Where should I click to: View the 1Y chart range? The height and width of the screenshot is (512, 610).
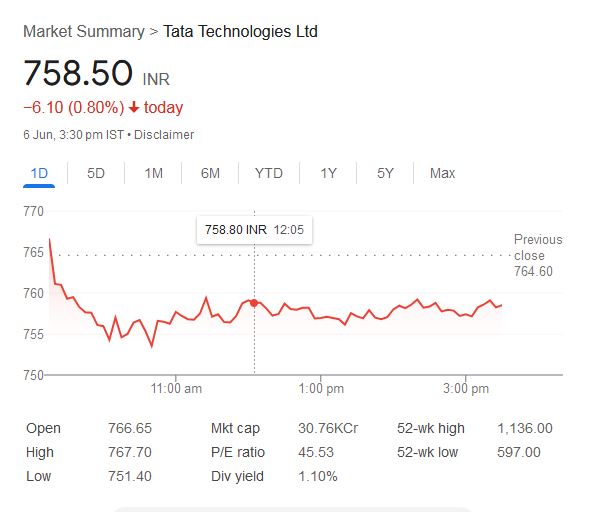pyautogui.click(x=328, y=173)
